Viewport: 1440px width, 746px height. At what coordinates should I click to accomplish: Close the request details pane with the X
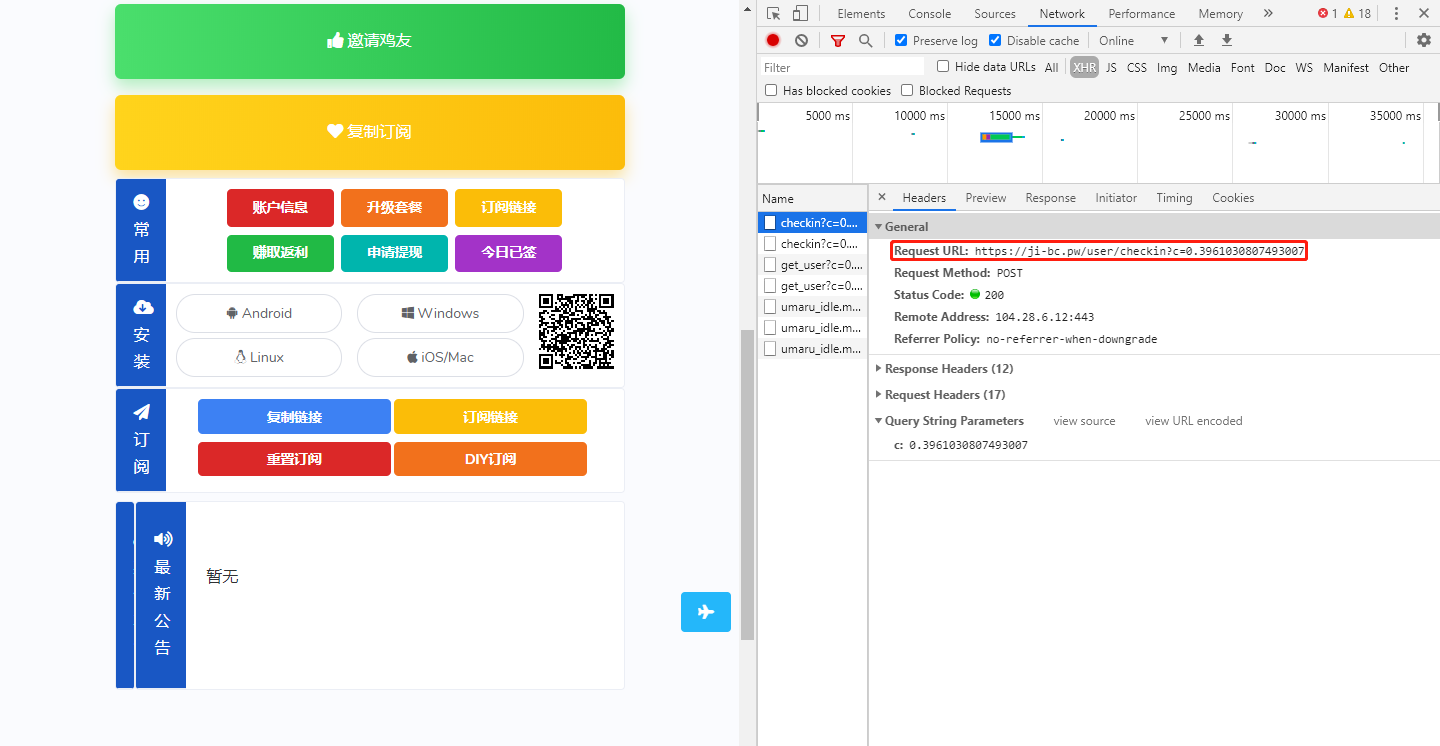click(881, 197)
